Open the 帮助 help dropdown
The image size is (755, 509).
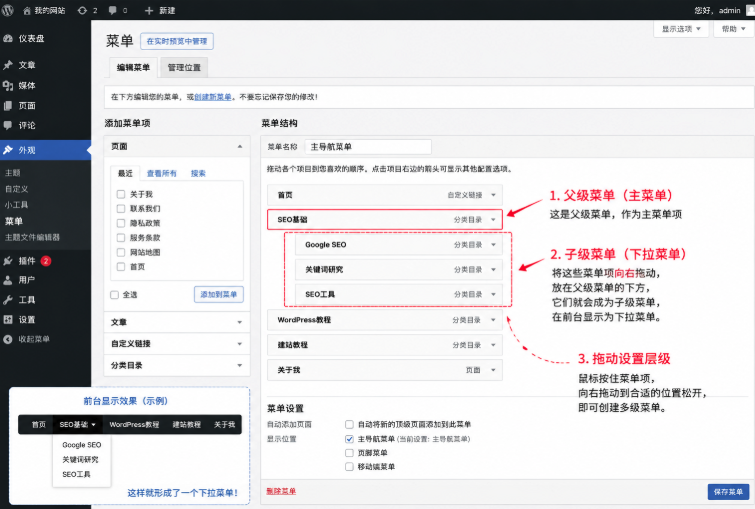coord(734,29)
